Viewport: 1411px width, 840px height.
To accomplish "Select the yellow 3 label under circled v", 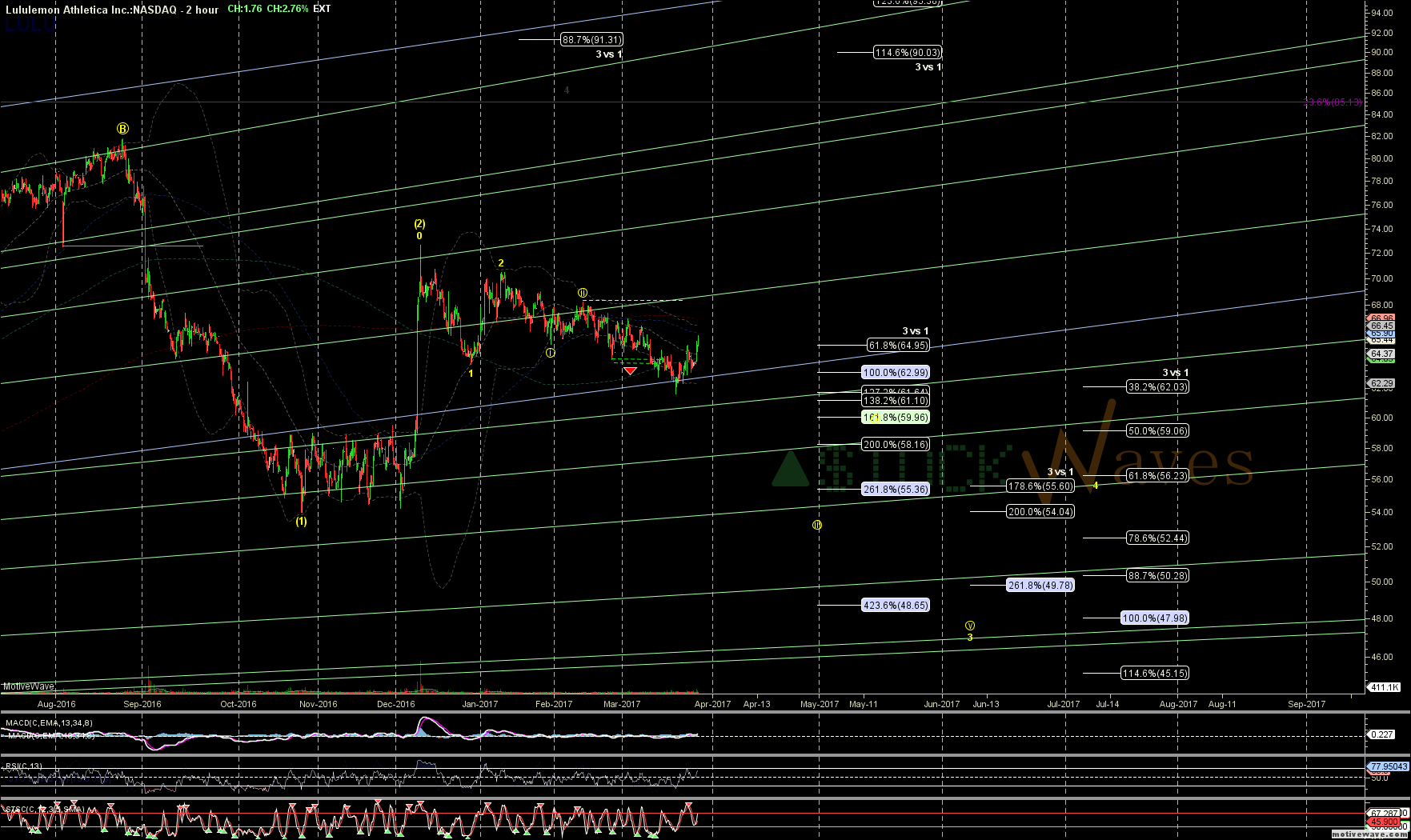I will click(x=970, y=638).
